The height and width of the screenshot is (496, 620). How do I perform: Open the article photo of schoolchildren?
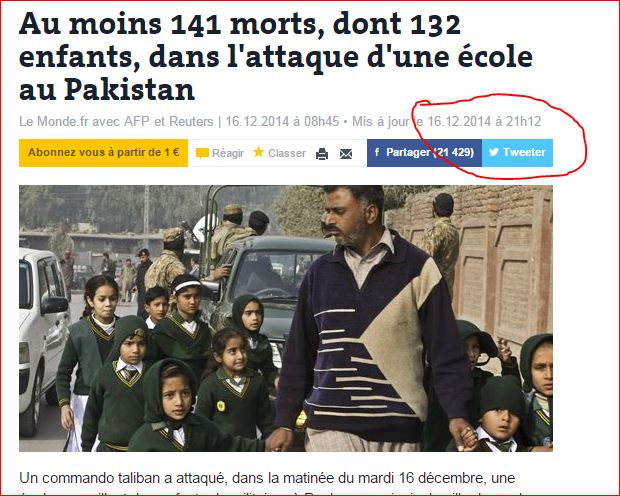click(286, 318)
